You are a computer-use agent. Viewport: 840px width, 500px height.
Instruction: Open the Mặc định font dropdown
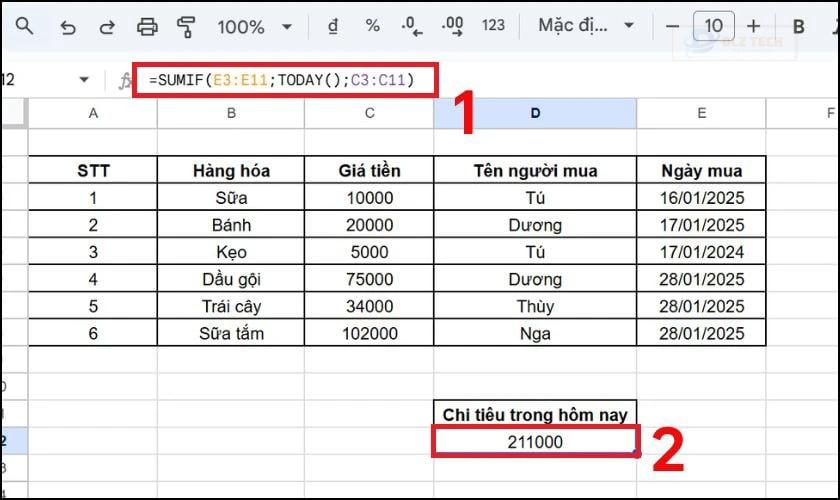point(586,25)
